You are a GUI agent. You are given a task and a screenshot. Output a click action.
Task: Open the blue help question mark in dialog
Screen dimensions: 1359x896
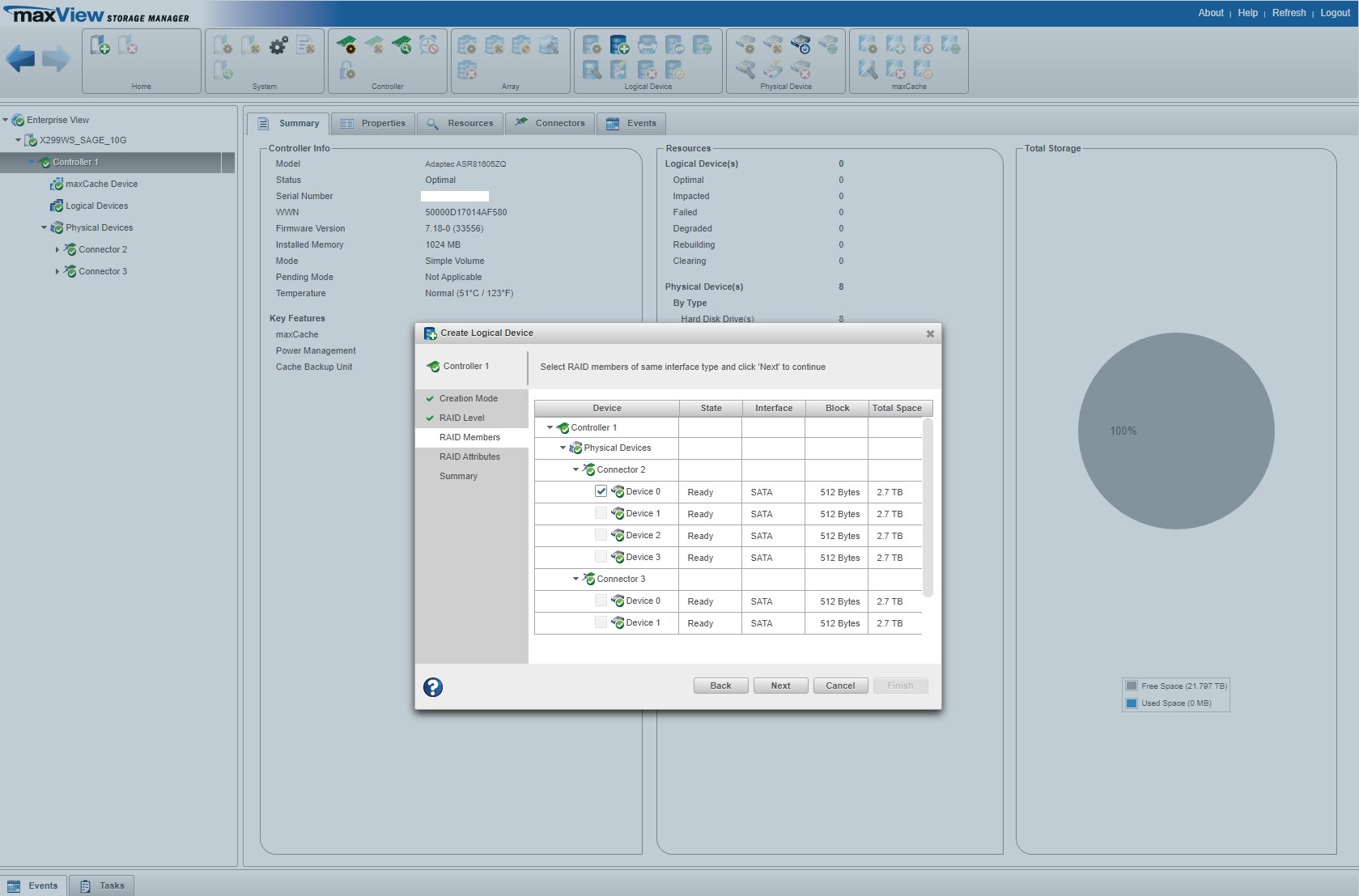(433, 687)
